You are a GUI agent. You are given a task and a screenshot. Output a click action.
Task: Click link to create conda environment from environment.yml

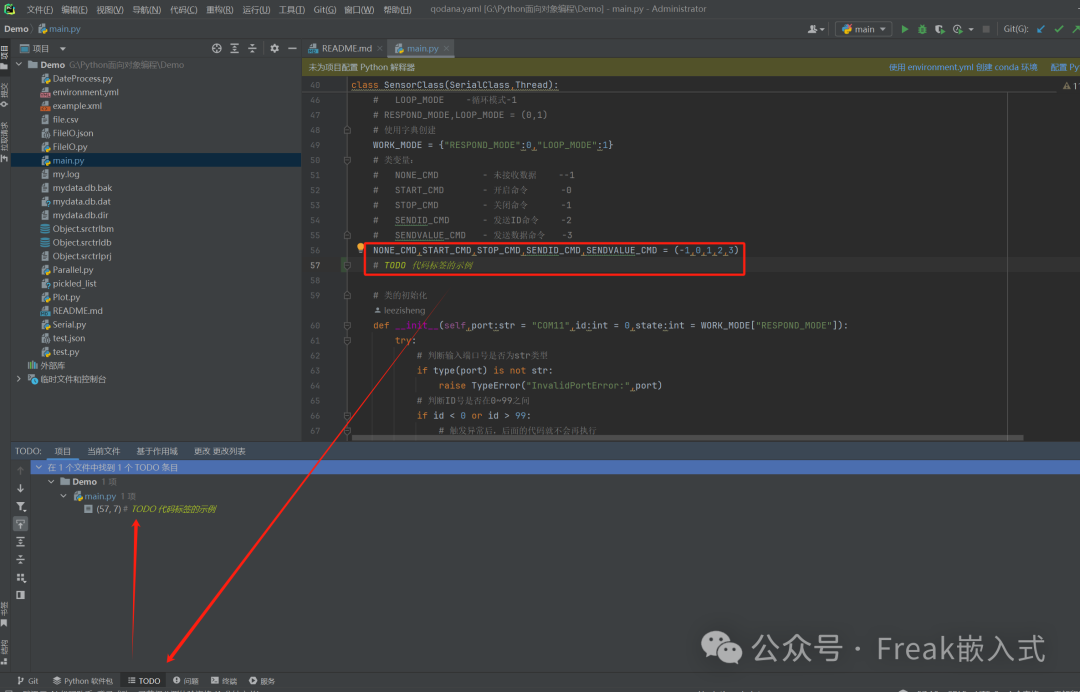tap(961, 67)
